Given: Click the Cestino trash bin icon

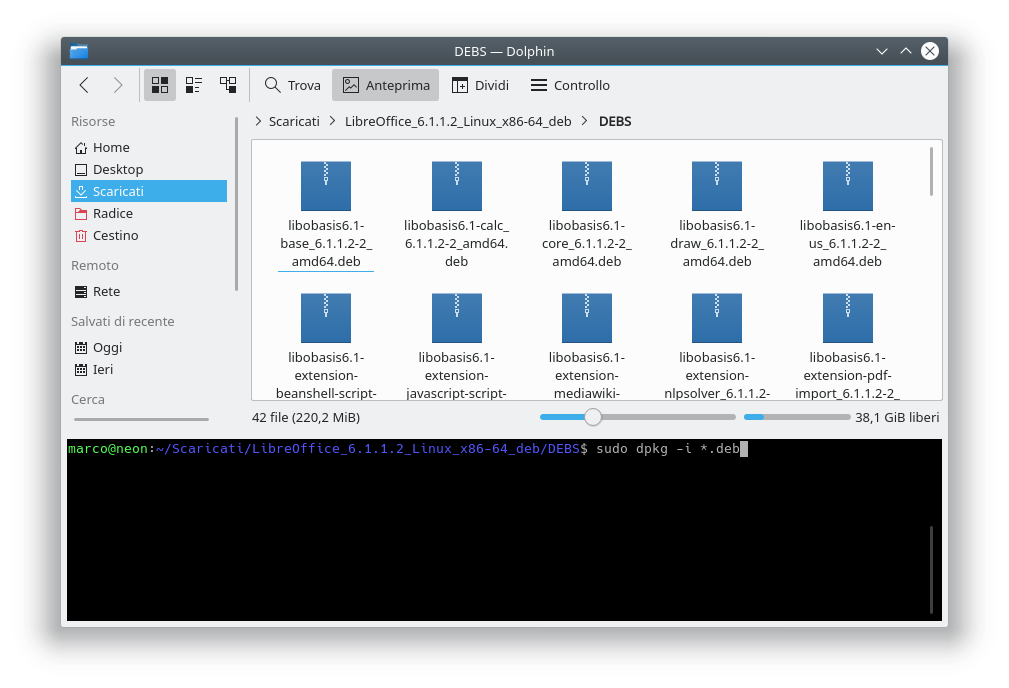Looking at the screenshot, I should pyautogui.click(x=81, y=236).
